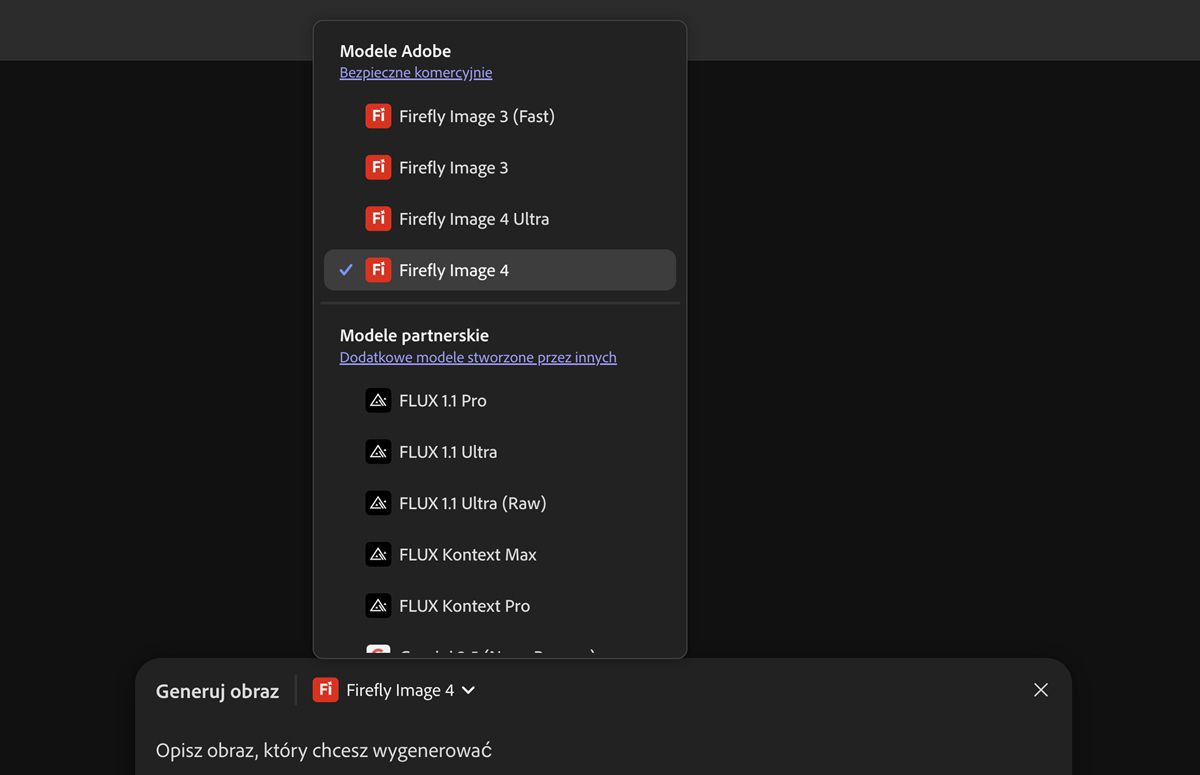This screenshot has height=775, width=1200.
Task: Click the Fi icon beside Firefly Image 4 Ultra
Action: pyautogui.click(x=378, y=218)
